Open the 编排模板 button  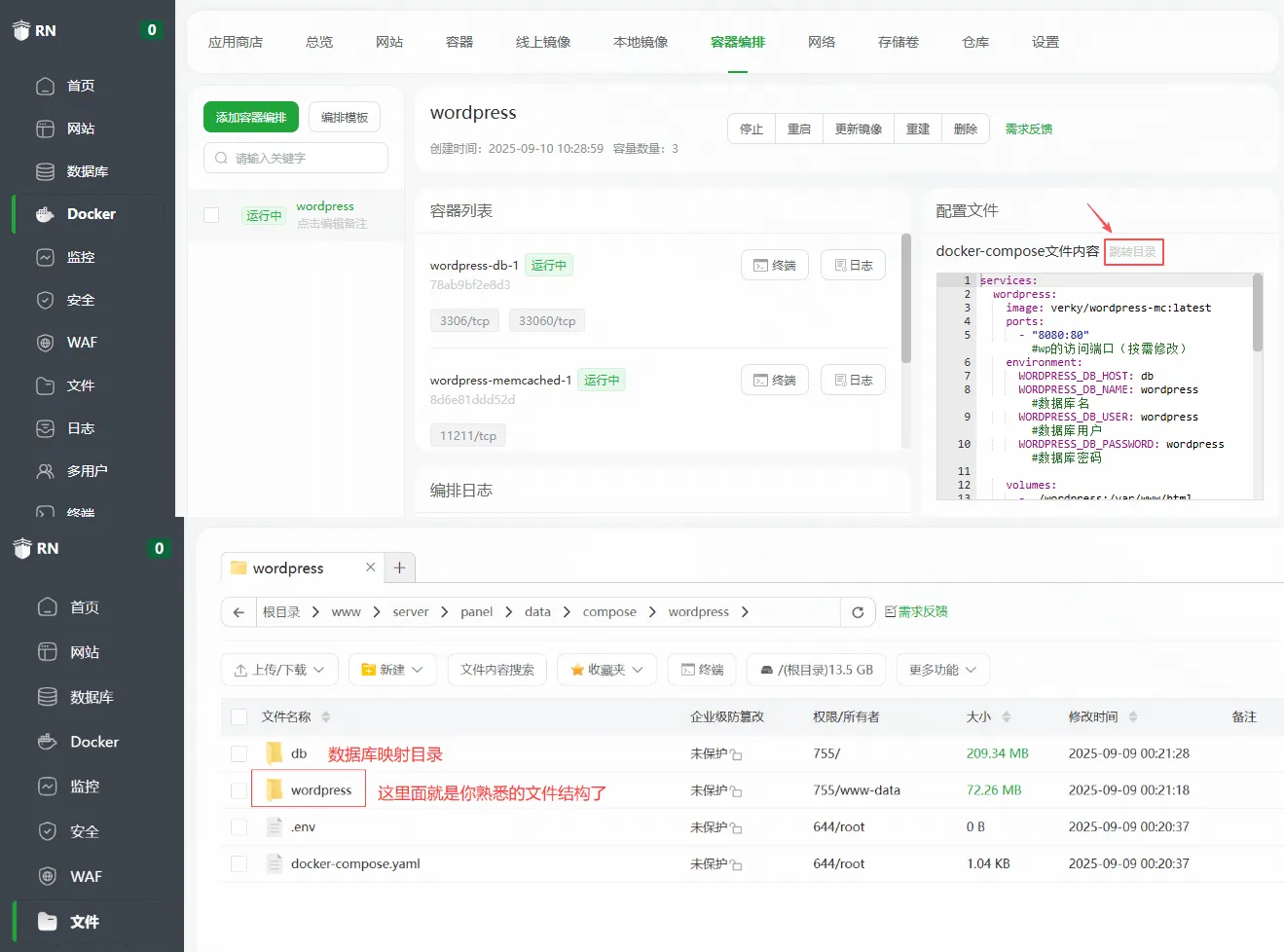[x=345, y=117]
